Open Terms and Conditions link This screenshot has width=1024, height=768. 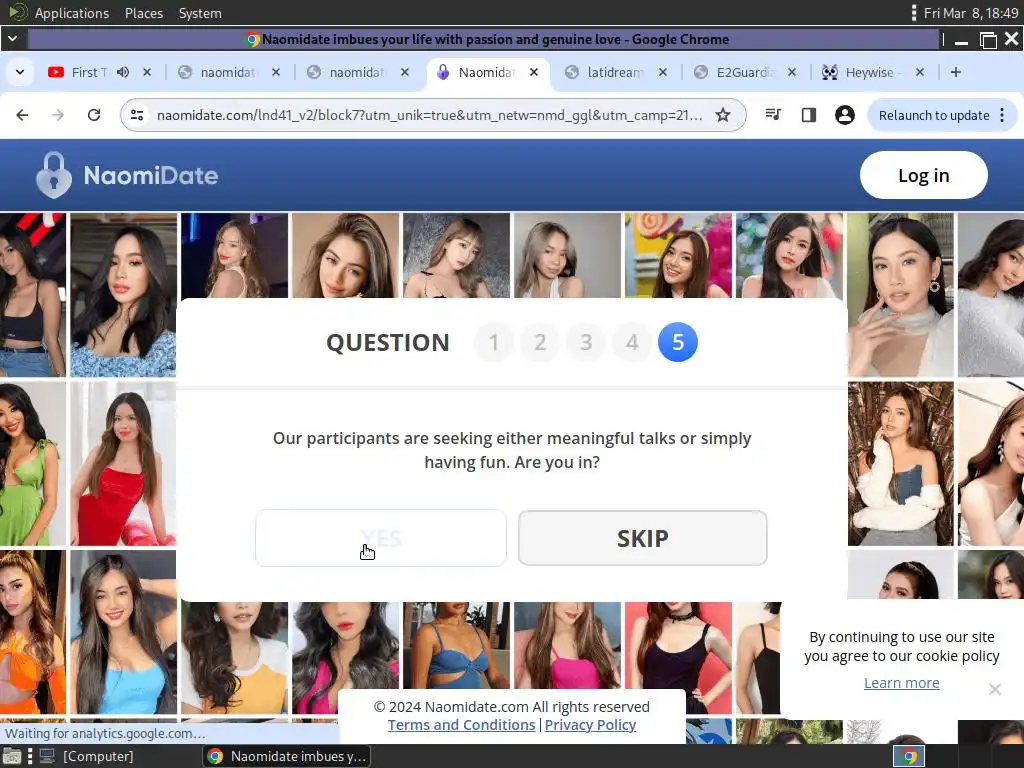461,725
